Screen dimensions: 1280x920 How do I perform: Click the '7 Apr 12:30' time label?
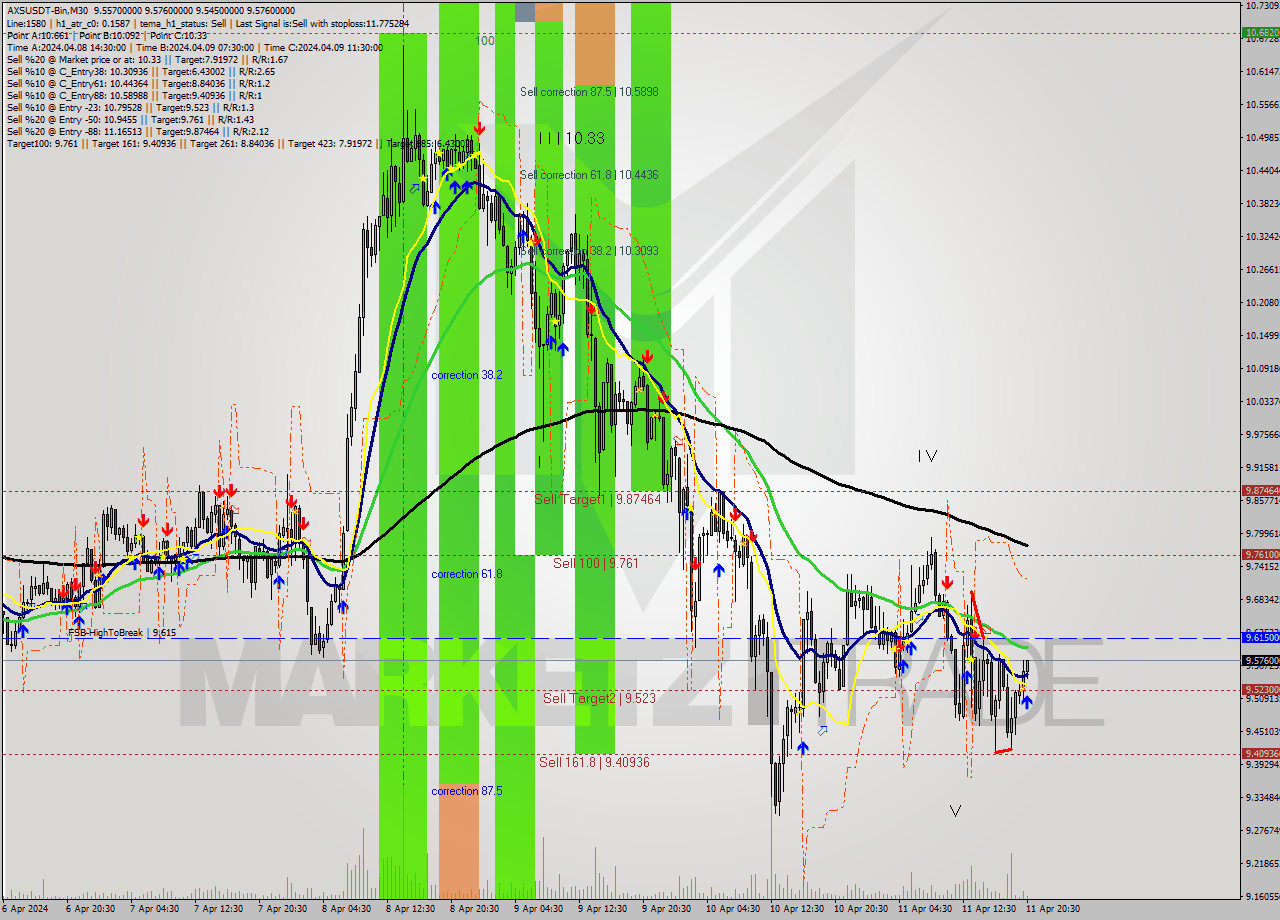(218, 909)
